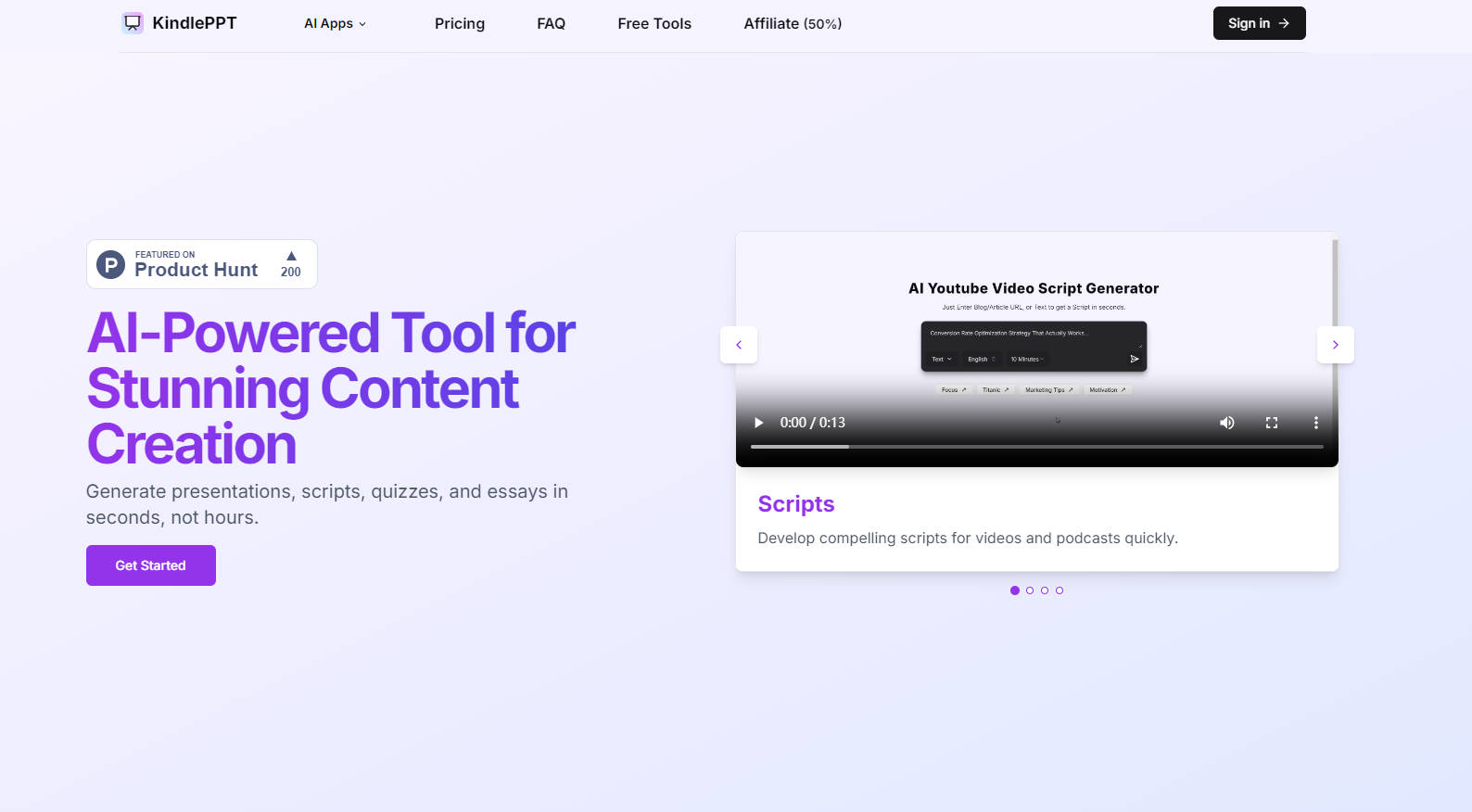Go to the previous carousel slide

(739, 345)
